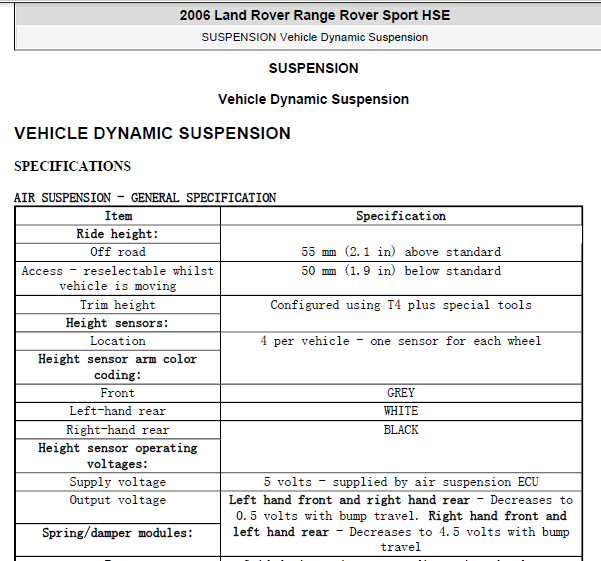Select '4 per vehicle - one sensor for each wheel'
This screenshot has height=561, width=601.
pyautogui.click(x=401, y=341)
